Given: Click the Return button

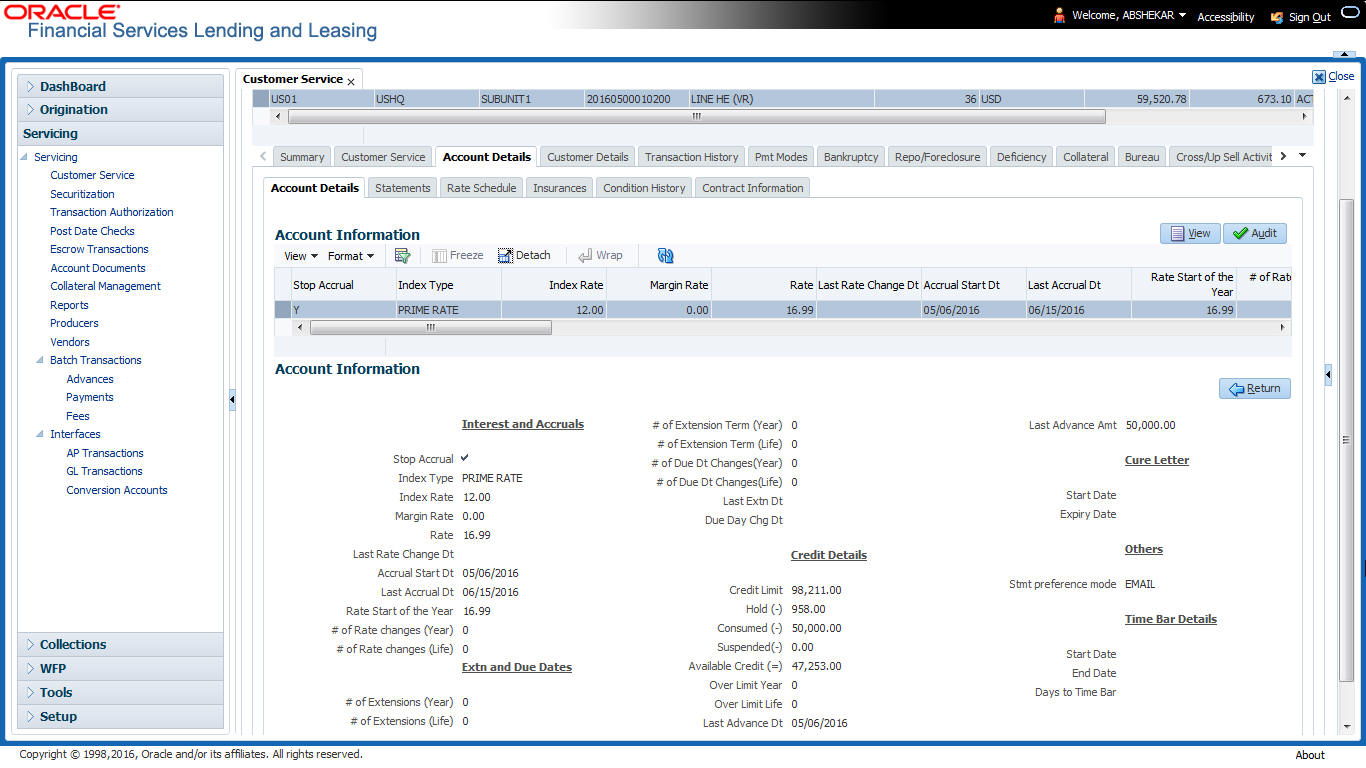Looking at the screenshot, I should [x=1255, y=388].
